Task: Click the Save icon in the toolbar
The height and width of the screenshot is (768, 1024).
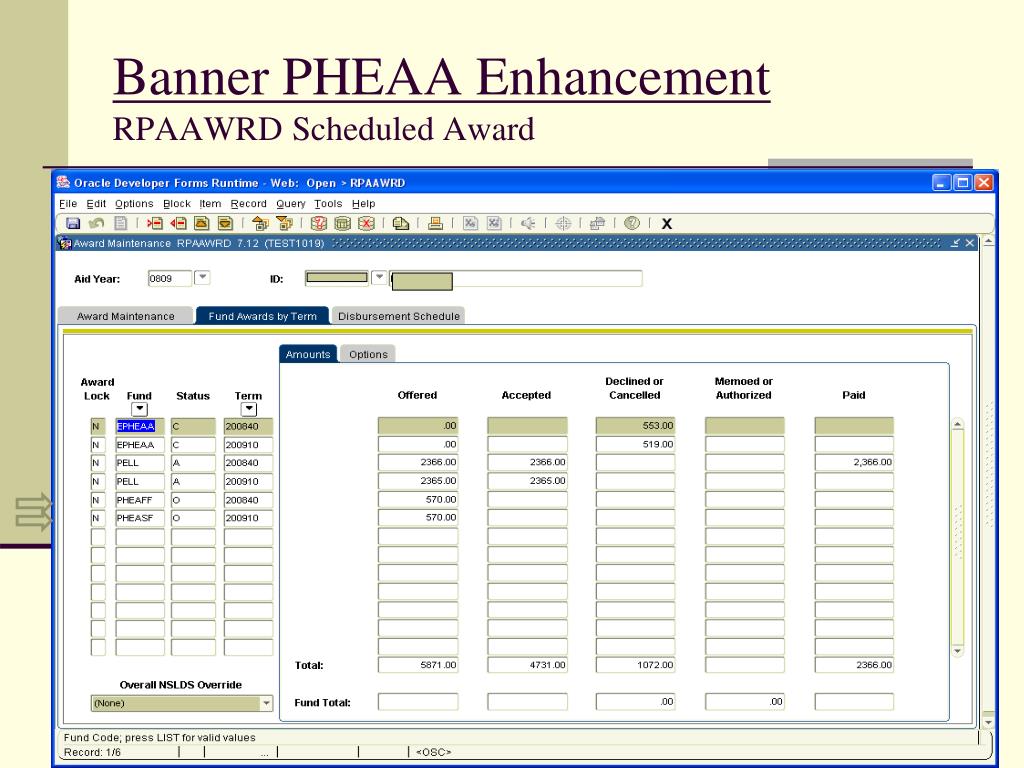Action: 73,223
